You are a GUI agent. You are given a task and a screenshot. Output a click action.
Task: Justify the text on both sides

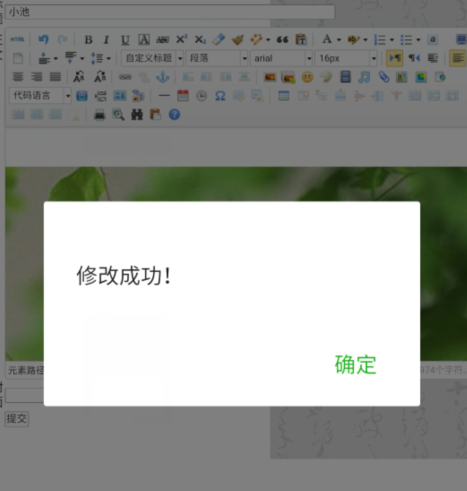(55, 77)
